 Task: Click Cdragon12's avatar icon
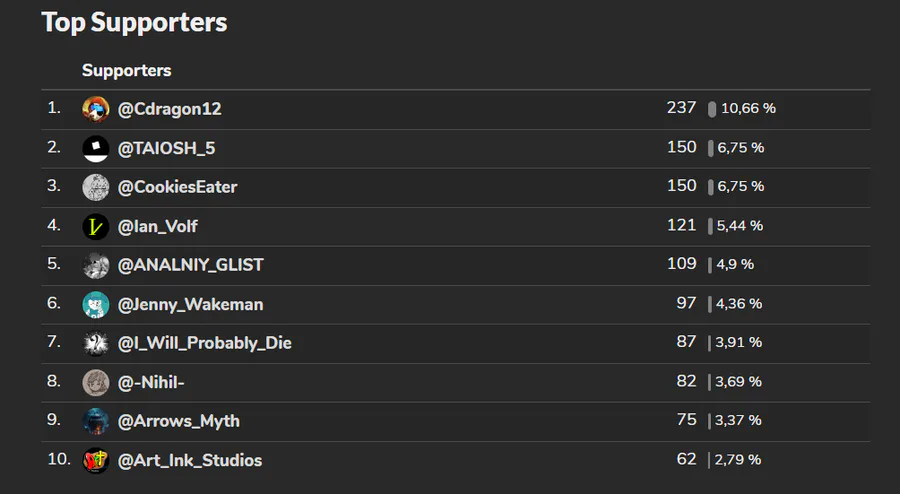pos(95,109)
